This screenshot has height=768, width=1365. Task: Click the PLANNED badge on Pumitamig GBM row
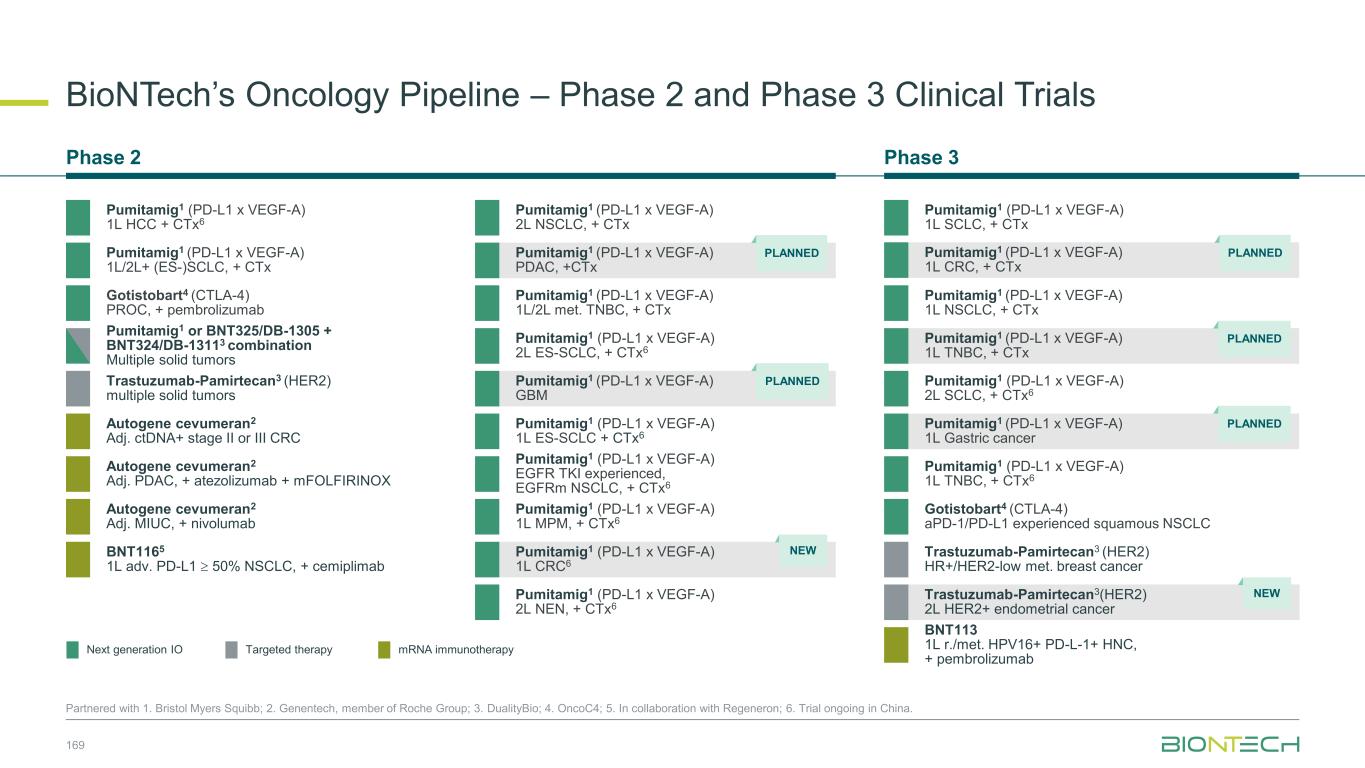791,382
